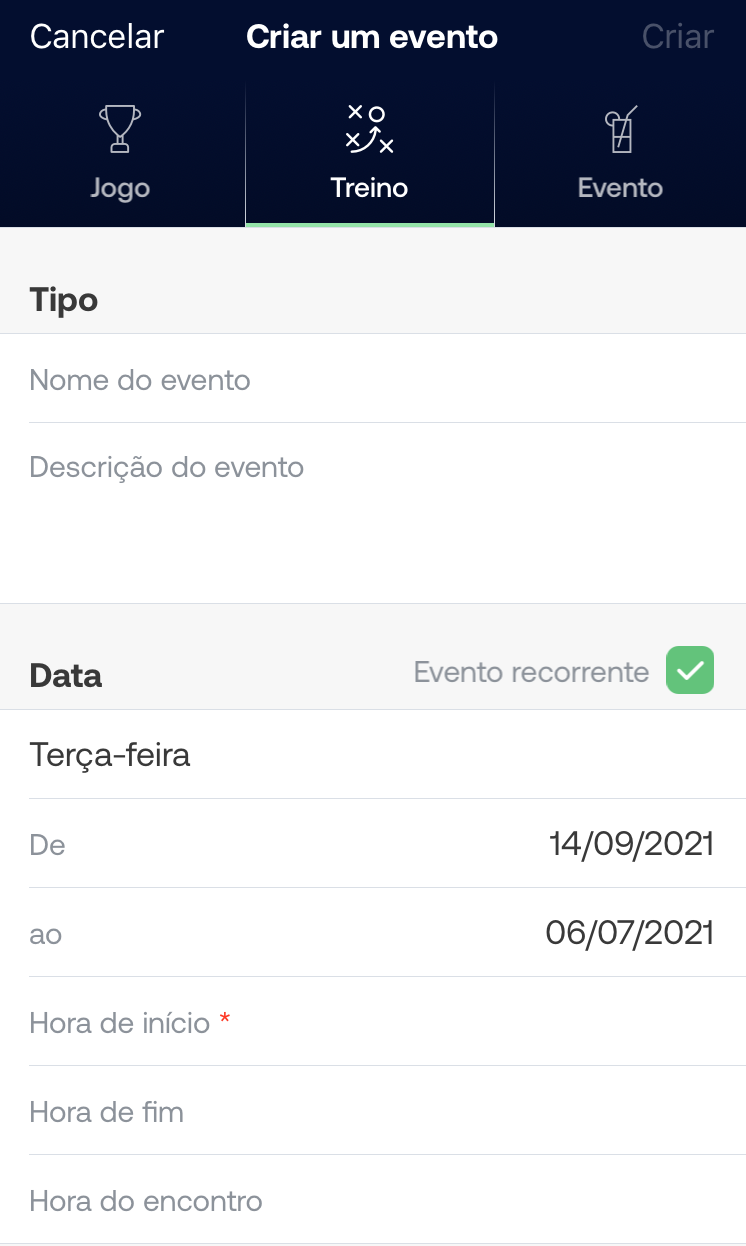Screen dimensions: 746x1246
Task: Choose the Hora de fim time
Action: [x=372, y=1112]
